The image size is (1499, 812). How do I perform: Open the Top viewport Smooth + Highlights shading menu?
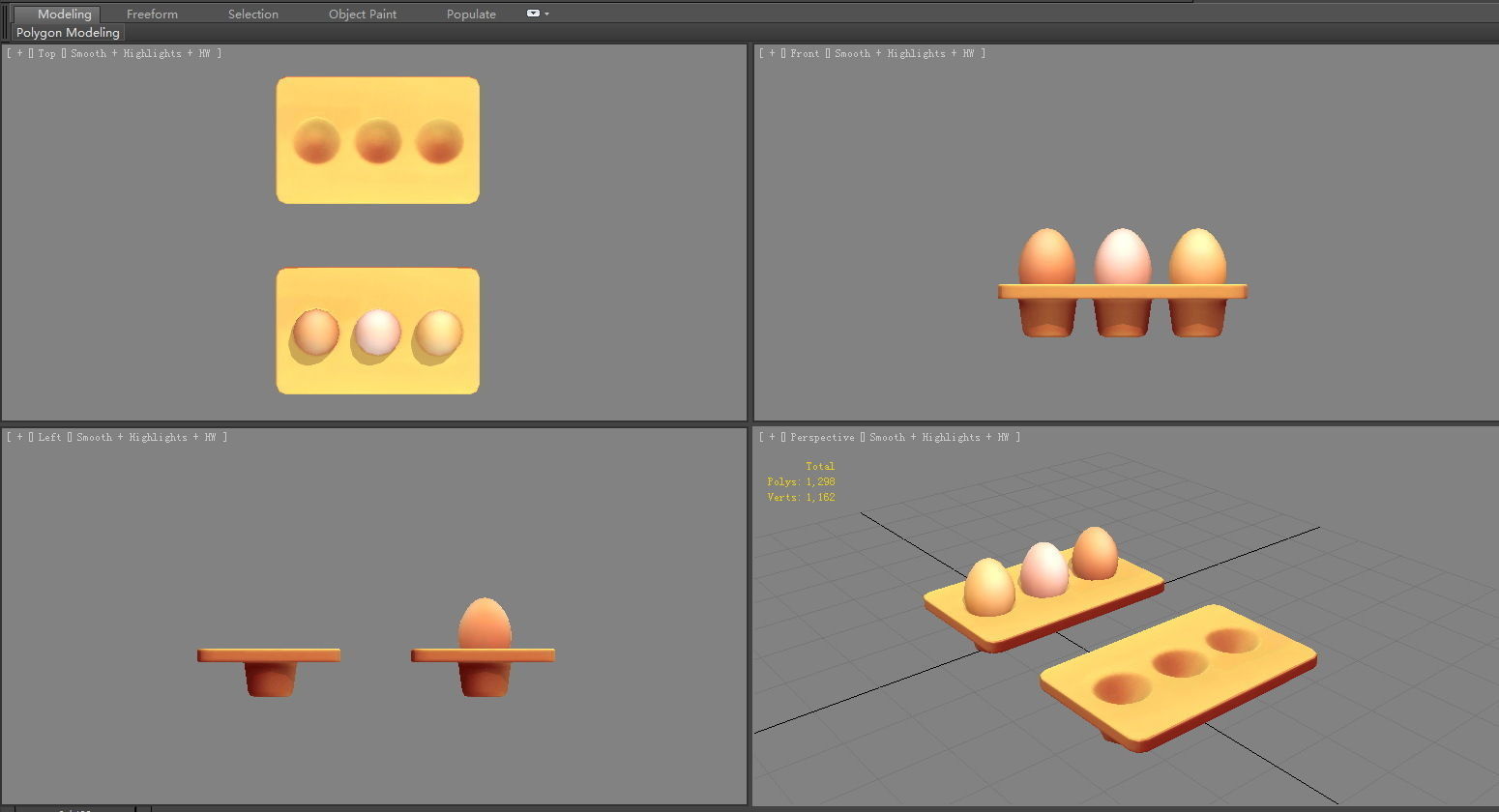coord(140,53)
